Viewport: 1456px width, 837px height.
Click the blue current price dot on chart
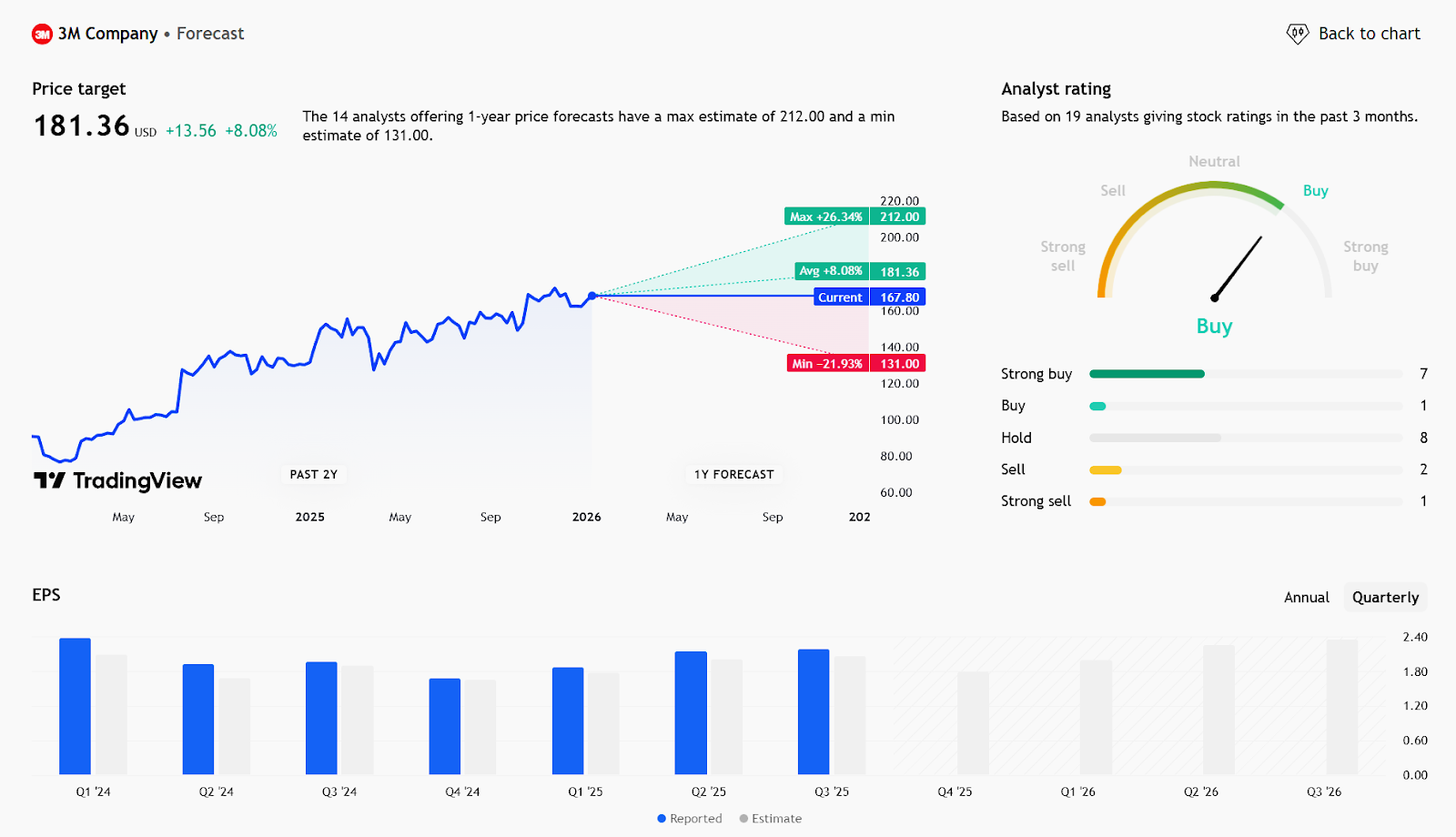592,296
